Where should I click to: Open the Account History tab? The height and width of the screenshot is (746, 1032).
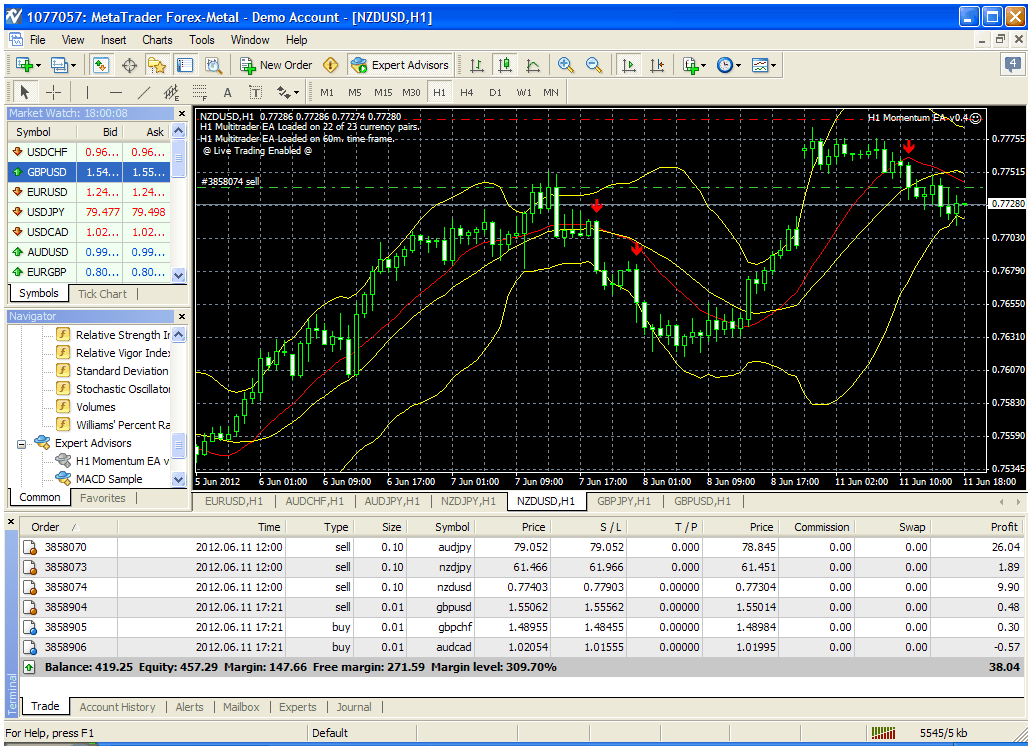tap(117, 707)
